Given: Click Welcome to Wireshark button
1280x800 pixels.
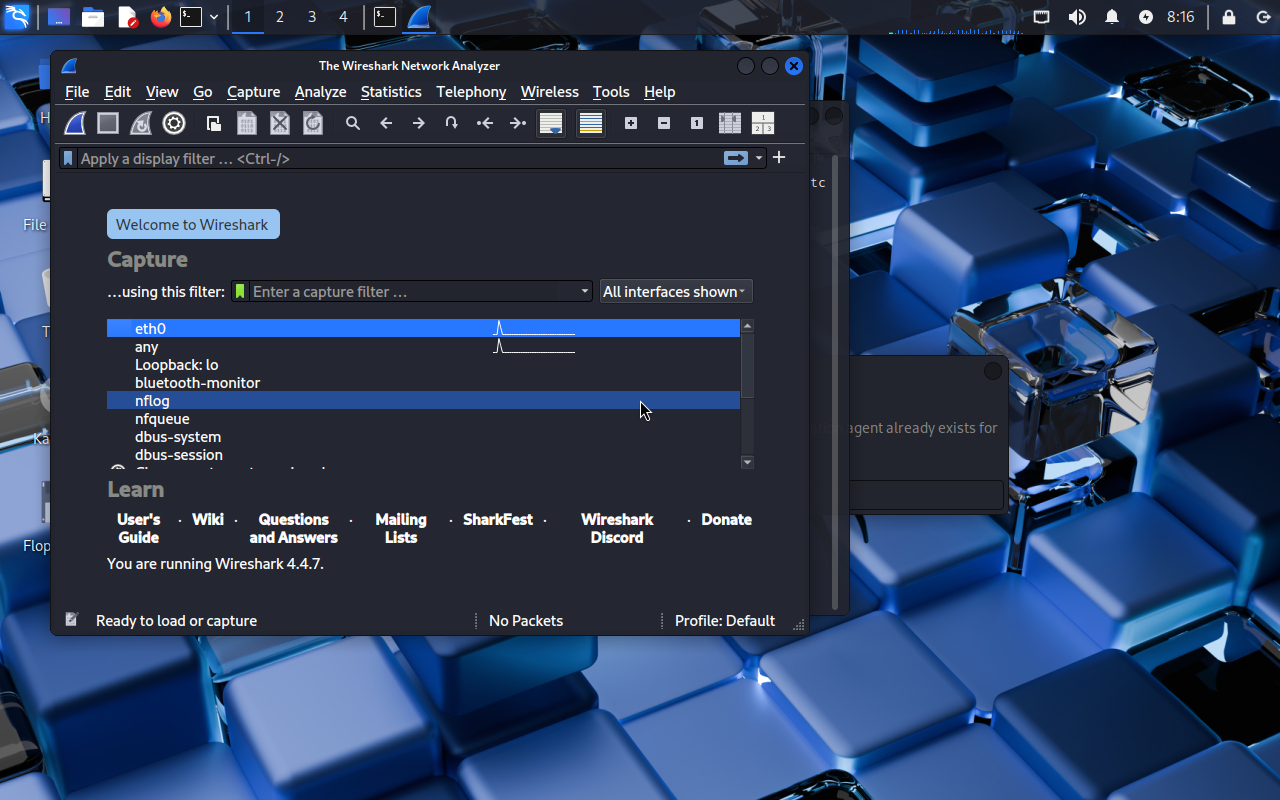Looking at the screenshot, I should pyautogui.click(x=193, y=224).
